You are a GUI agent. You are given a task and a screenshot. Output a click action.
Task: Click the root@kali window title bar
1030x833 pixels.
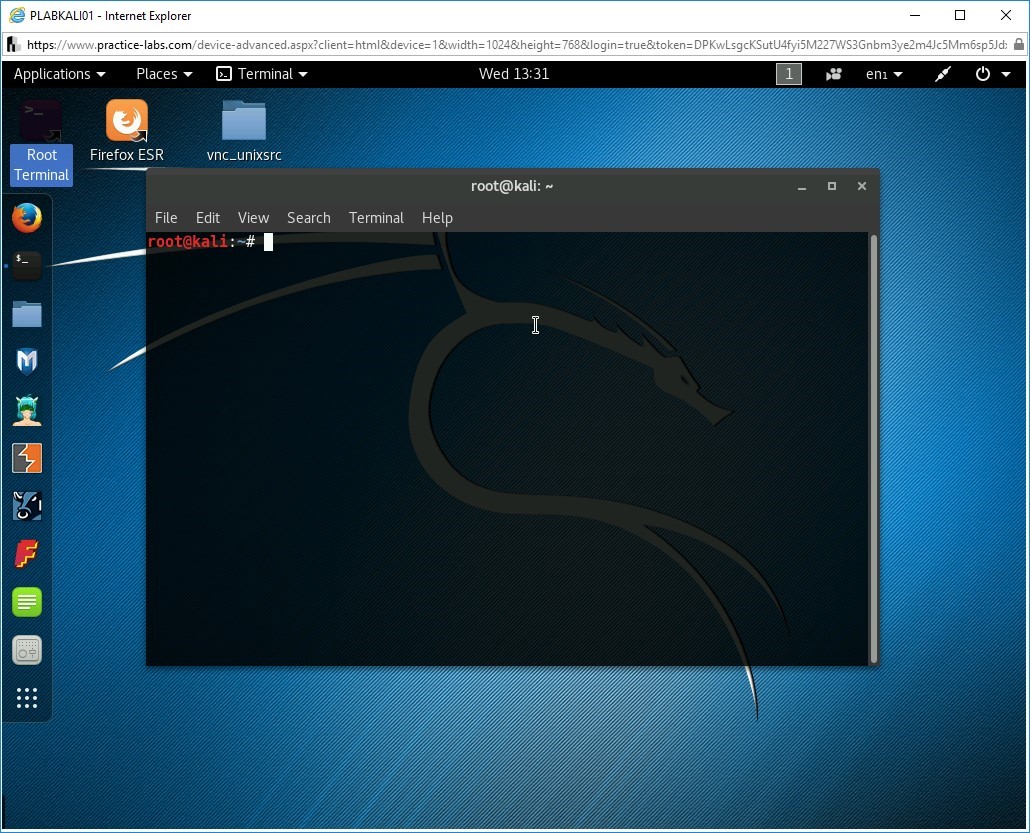coord(512,187)
